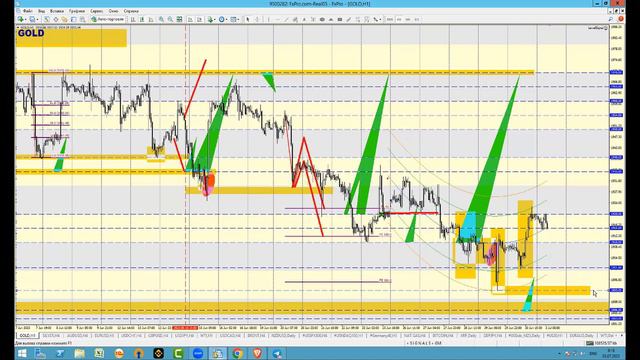This screenshot has height=360, width=640.
Task: Open the search magnifier icon
Action: [611, 19]
